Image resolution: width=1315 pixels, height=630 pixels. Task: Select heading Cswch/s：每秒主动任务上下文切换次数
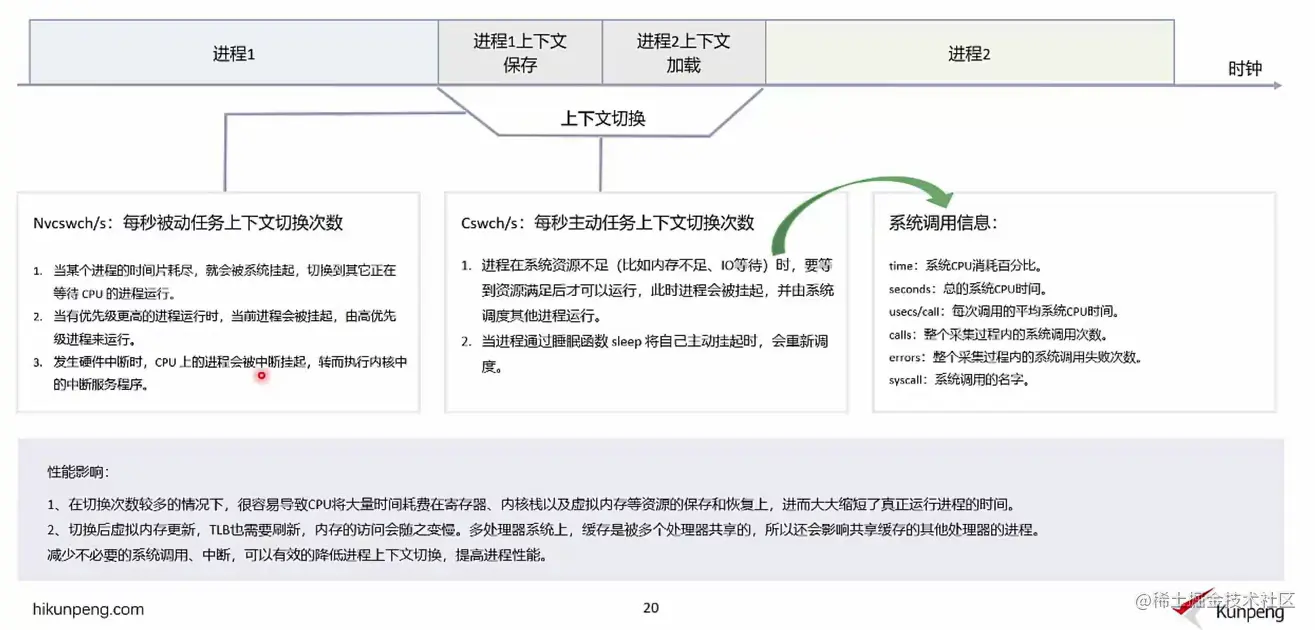(x=607, y=222)
